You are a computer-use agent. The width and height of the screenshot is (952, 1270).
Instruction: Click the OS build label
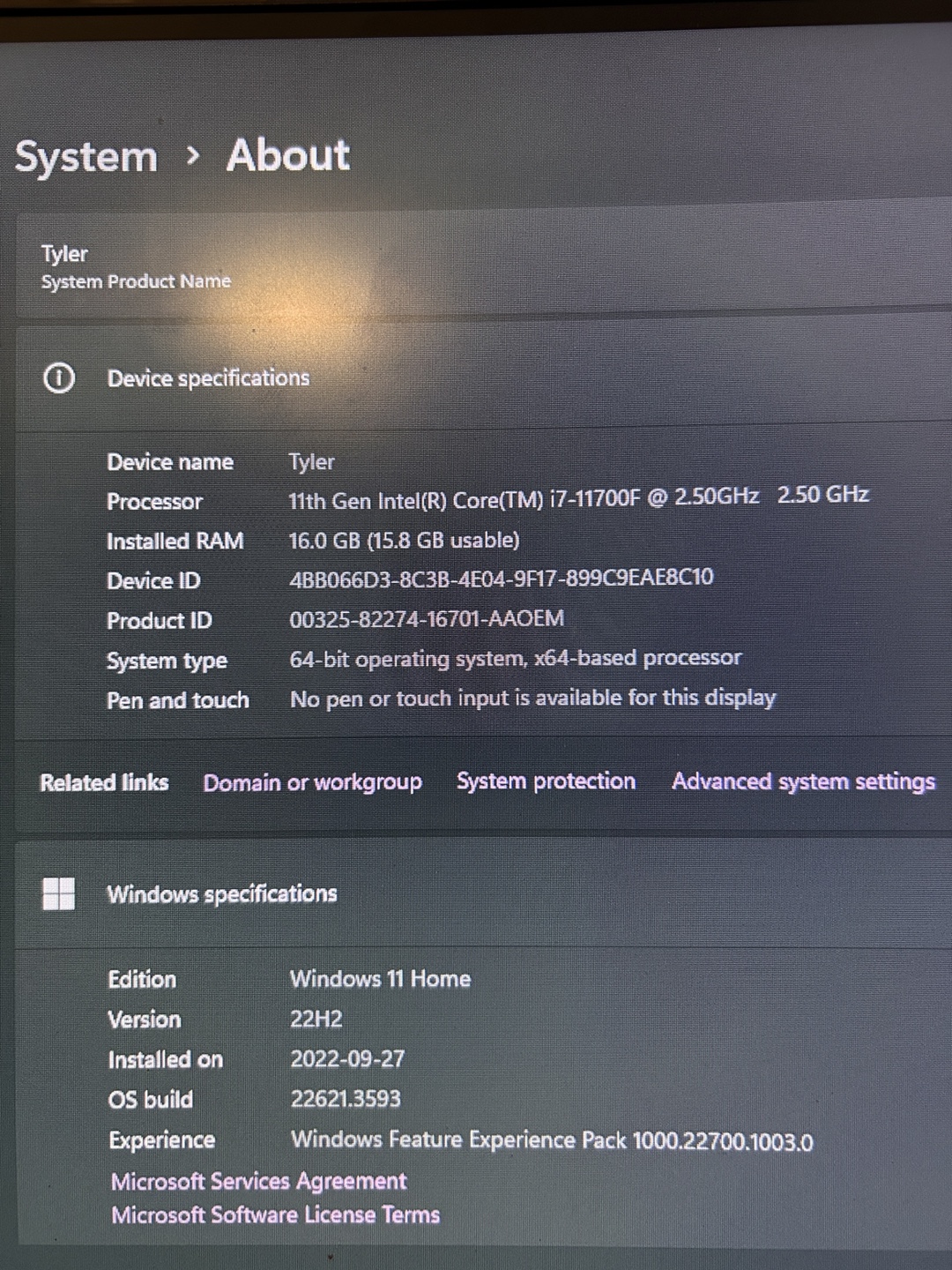pyautogui.click(x=150, y=1100)
